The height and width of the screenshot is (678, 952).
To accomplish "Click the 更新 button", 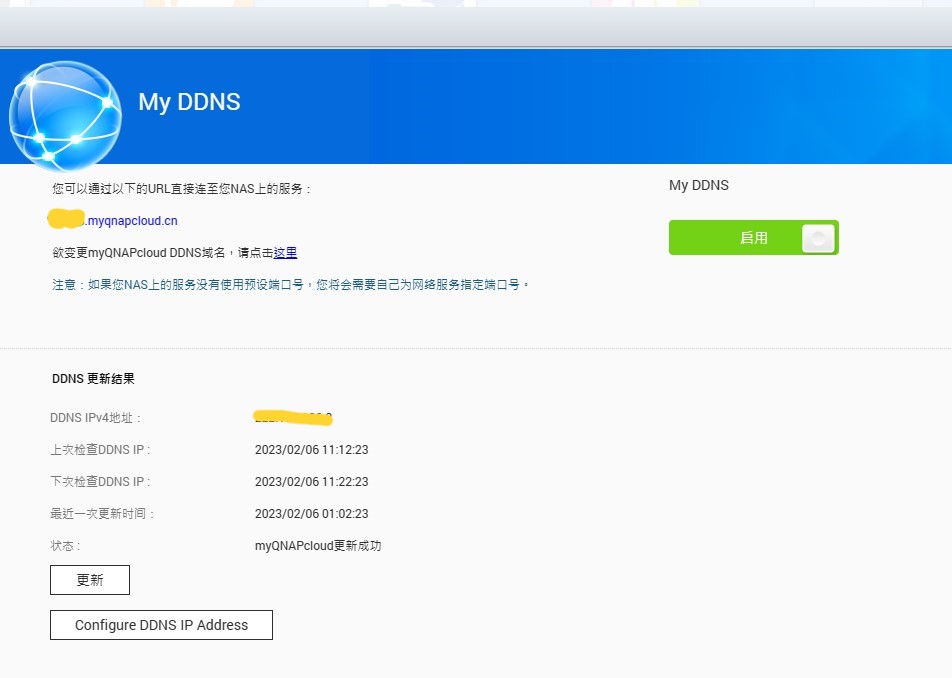I will [90, 580].
